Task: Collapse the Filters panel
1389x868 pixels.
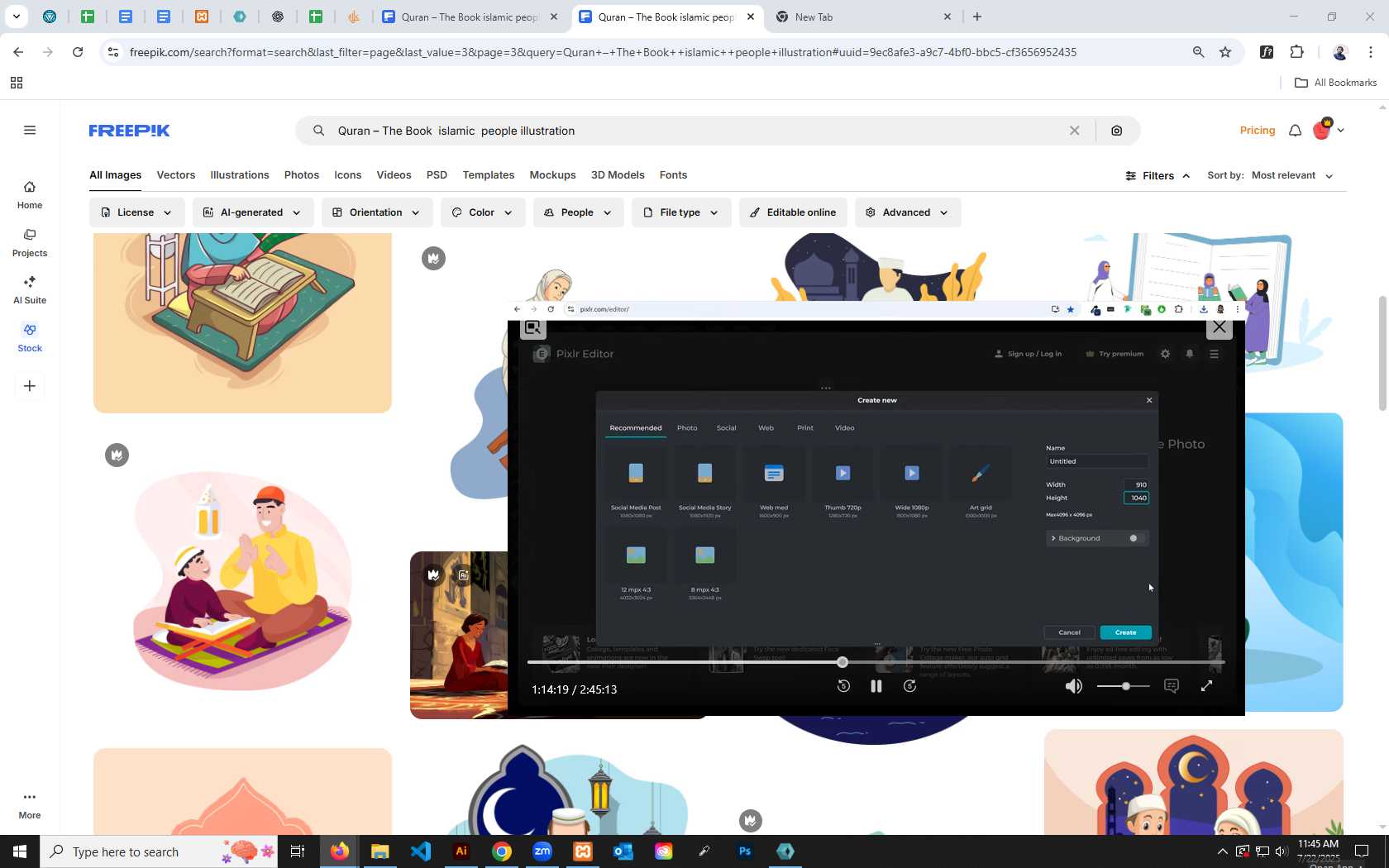Action: (1157, 175)
